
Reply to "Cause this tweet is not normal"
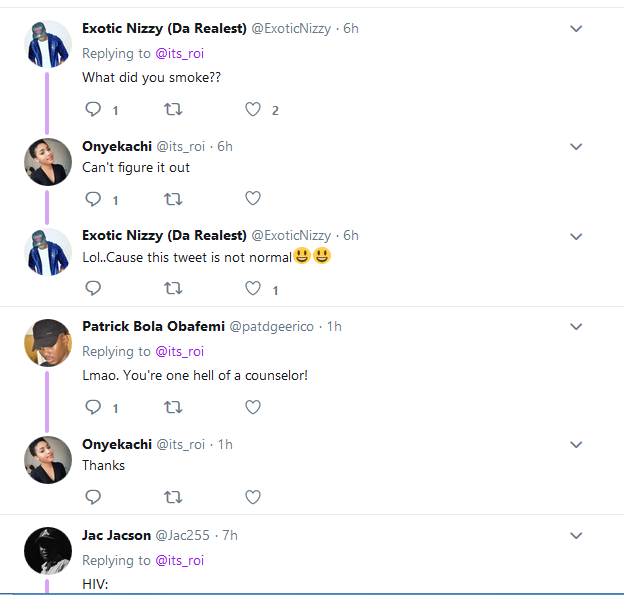(x=94, y=289)
